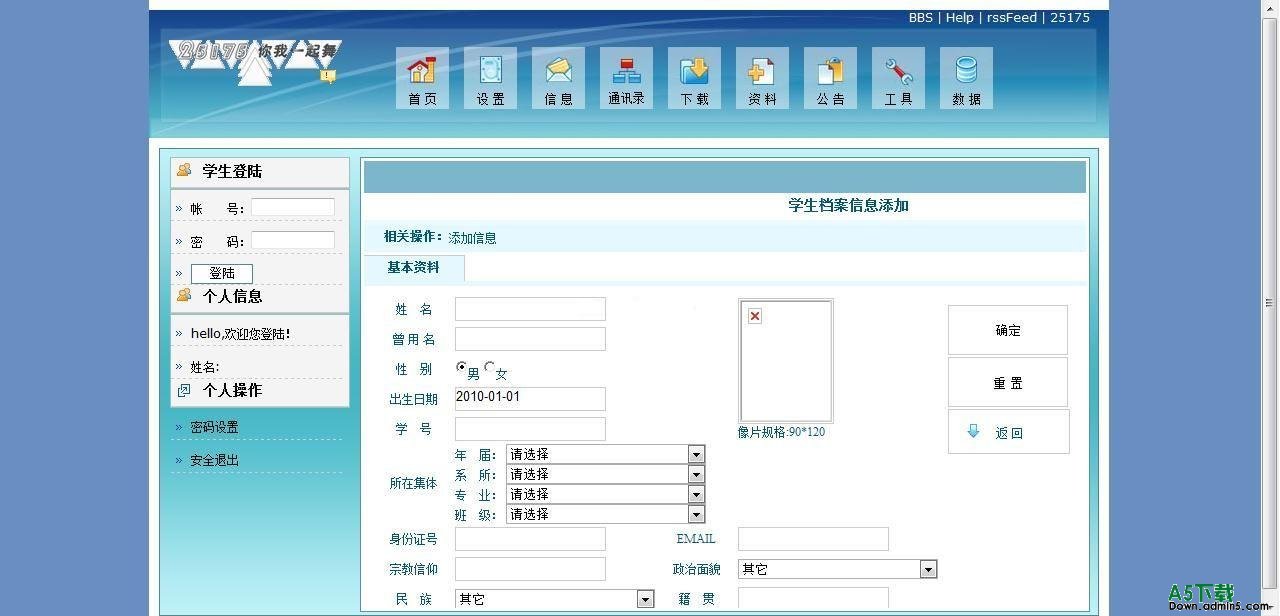Screen dimensions: 1280x616
Task: Open the 工具 tools icon
Action: (x=898, y=78)
